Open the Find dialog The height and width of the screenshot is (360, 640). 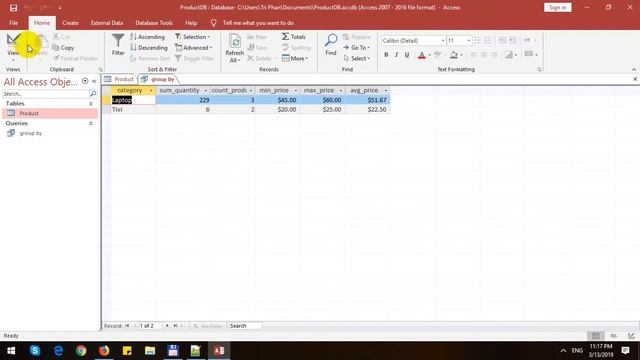[x=331, y=44]
